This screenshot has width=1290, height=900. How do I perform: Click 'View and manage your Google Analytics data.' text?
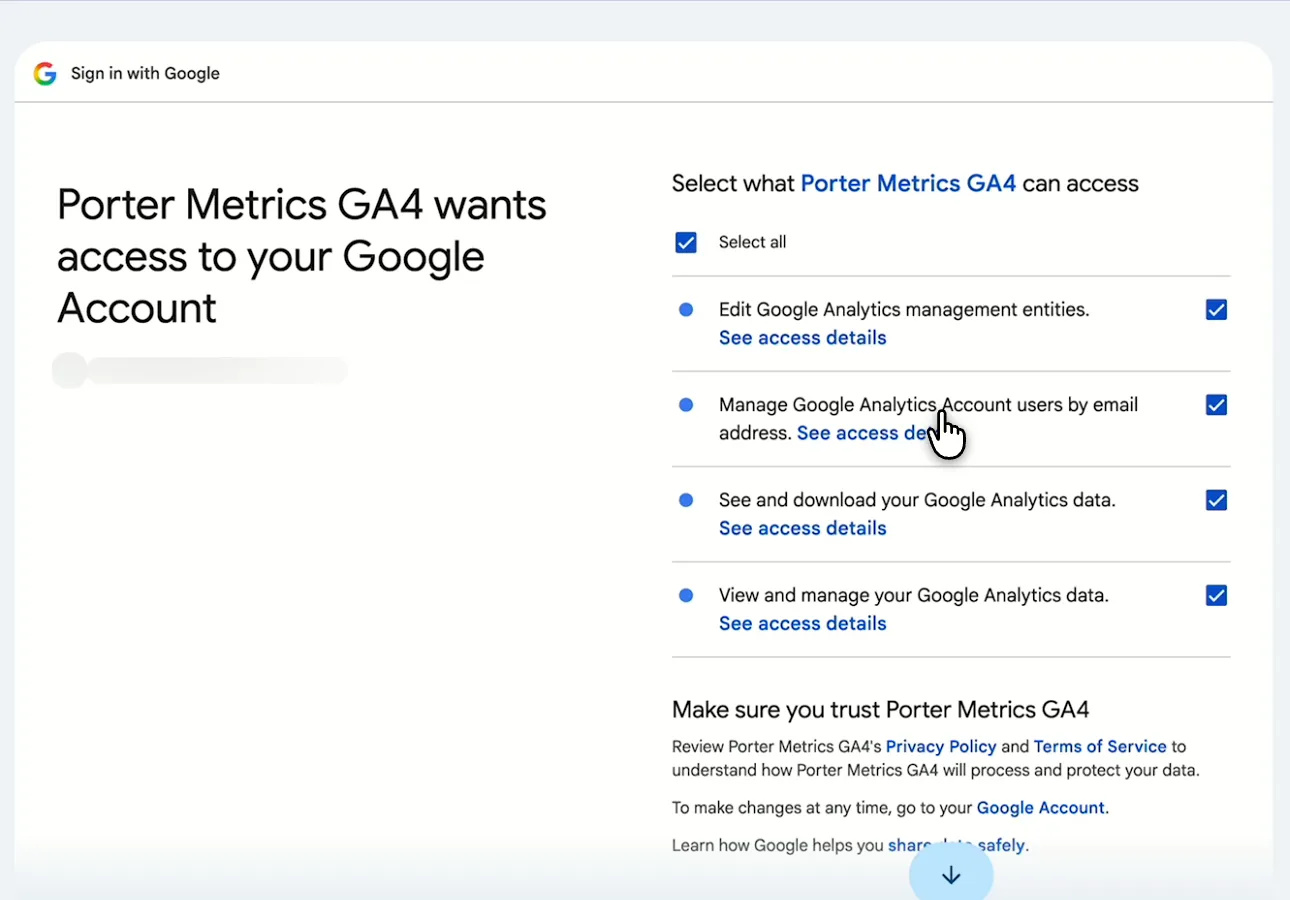[x=914, y=595]
